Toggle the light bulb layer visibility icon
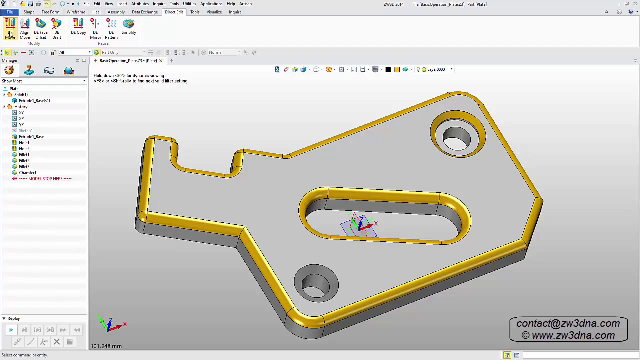640x360 pixels. pyautogui.click(x=418, y=69)
